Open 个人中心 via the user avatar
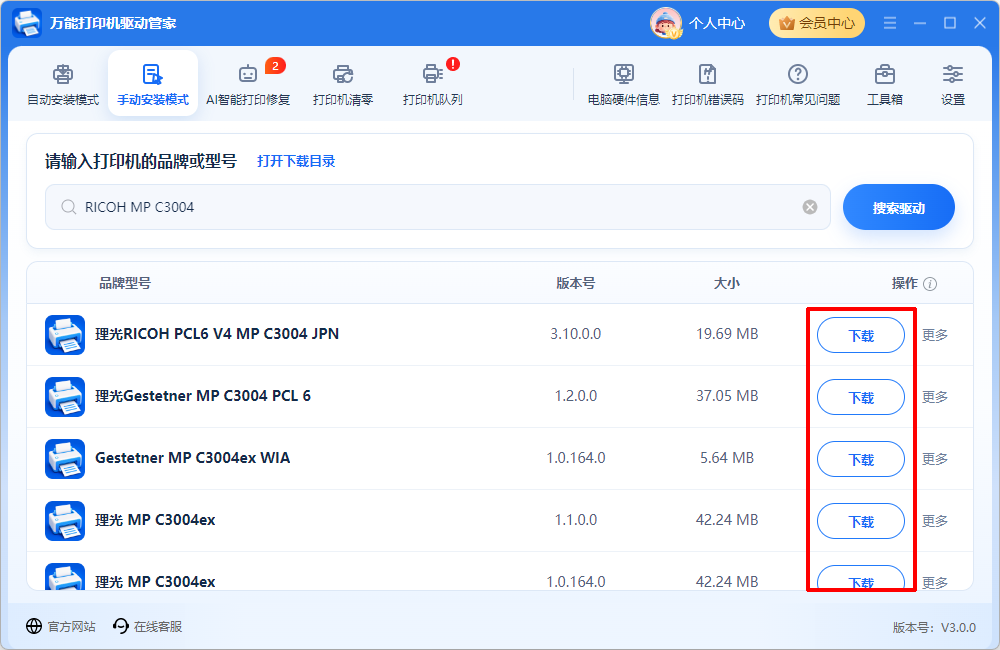 [x=666, y=23]
